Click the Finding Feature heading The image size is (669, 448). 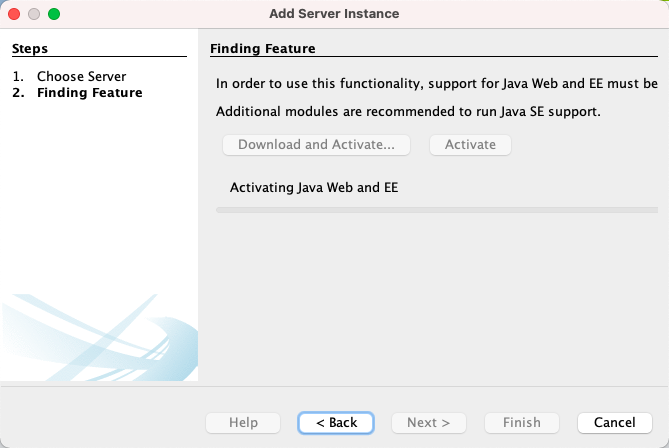point(263,49)
